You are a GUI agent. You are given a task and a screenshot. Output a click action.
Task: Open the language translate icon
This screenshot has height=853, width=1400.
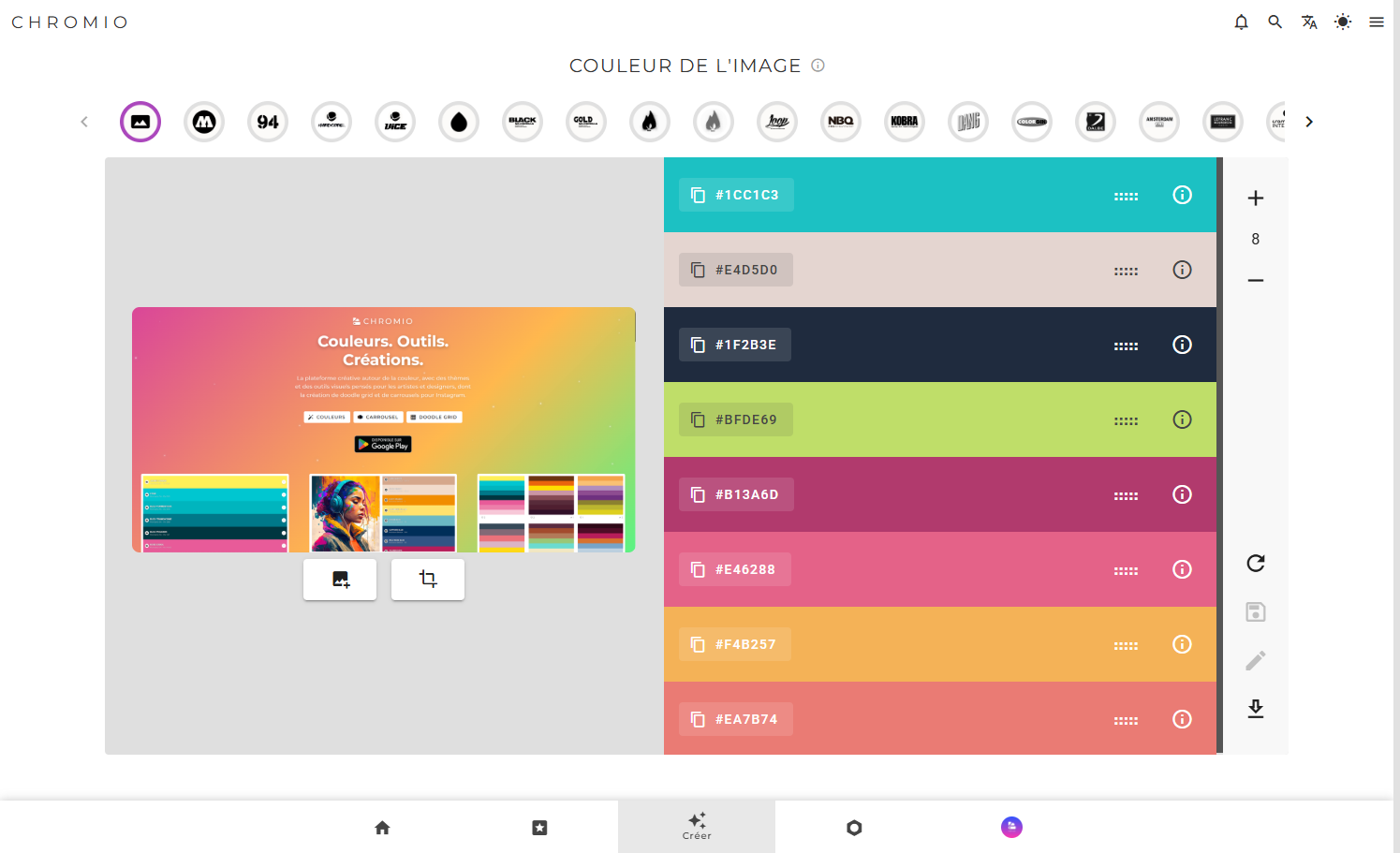coord(1309,22)
